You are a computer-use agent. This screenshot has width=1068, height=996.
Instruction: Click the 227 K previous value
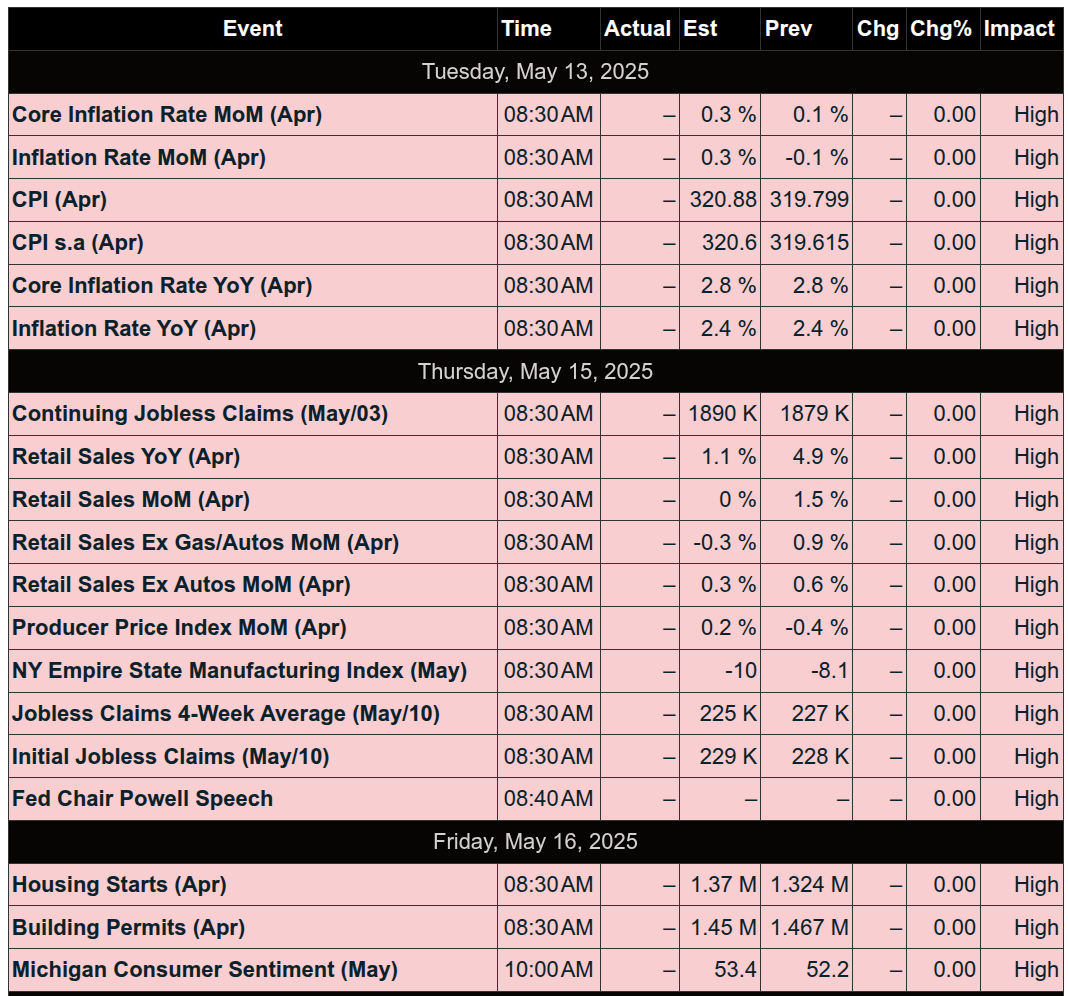[820, 713]
